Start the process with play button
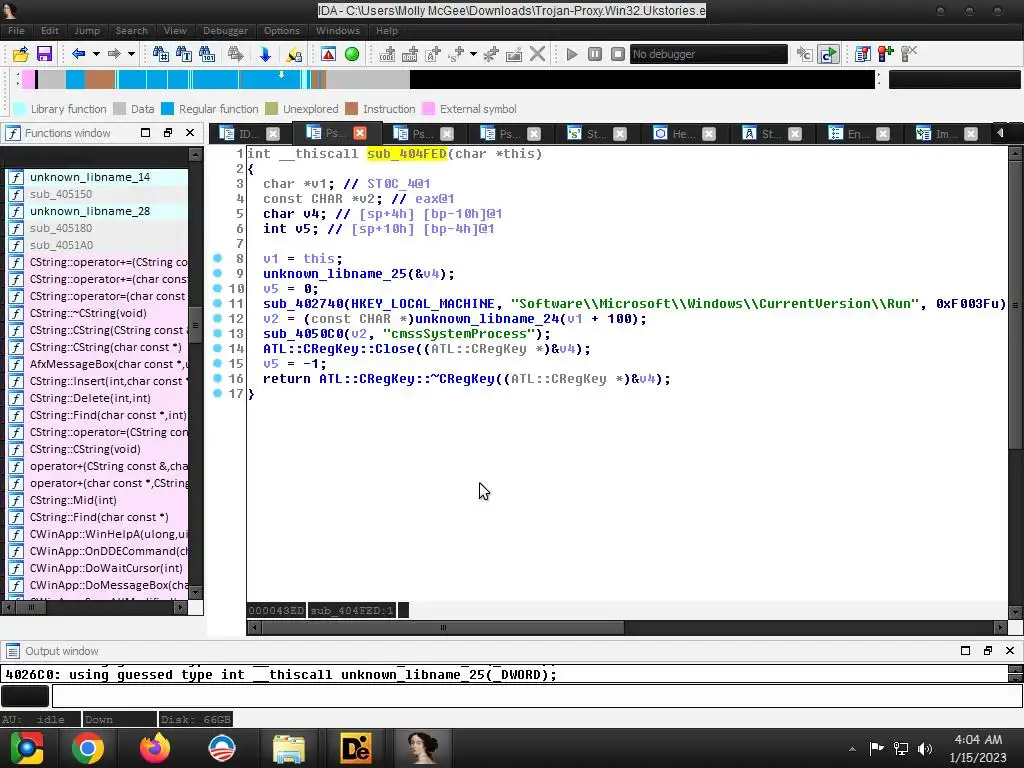 coord(571,54)
